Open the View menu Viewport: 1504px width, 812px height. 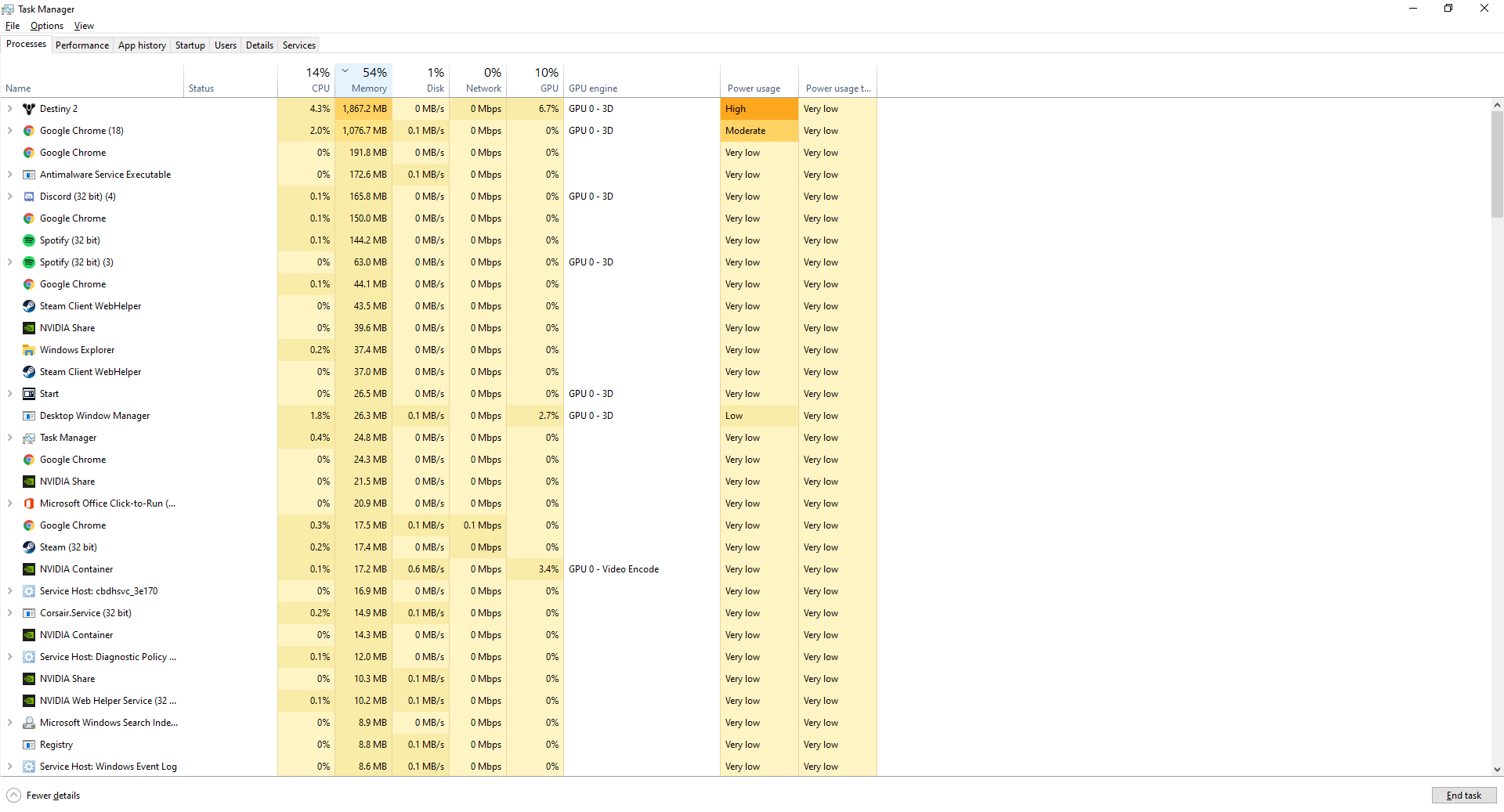(84, 26)
